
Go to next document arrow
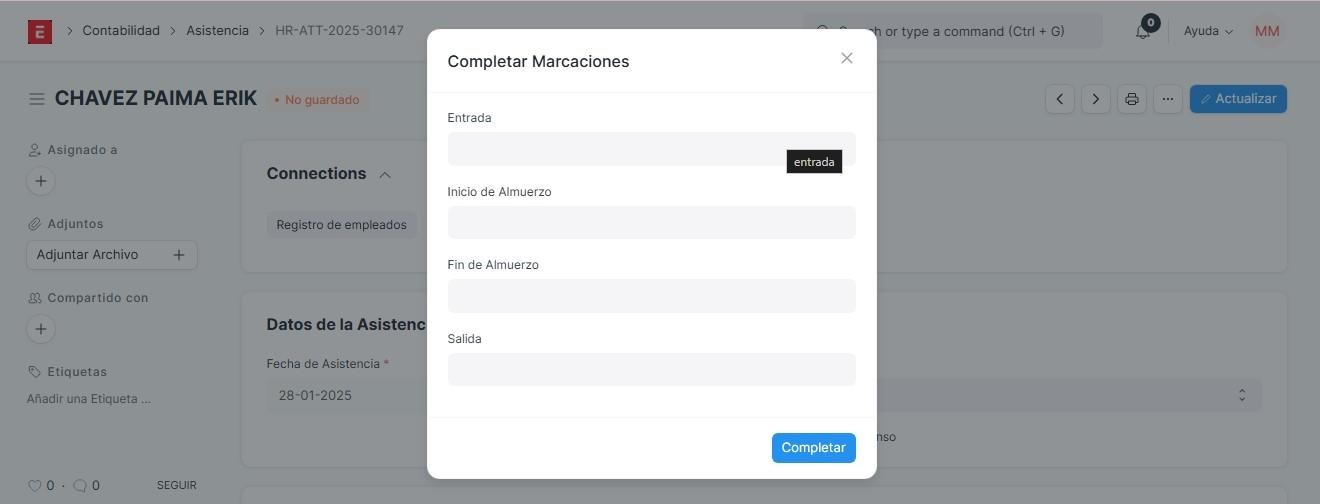(1096, 99)
